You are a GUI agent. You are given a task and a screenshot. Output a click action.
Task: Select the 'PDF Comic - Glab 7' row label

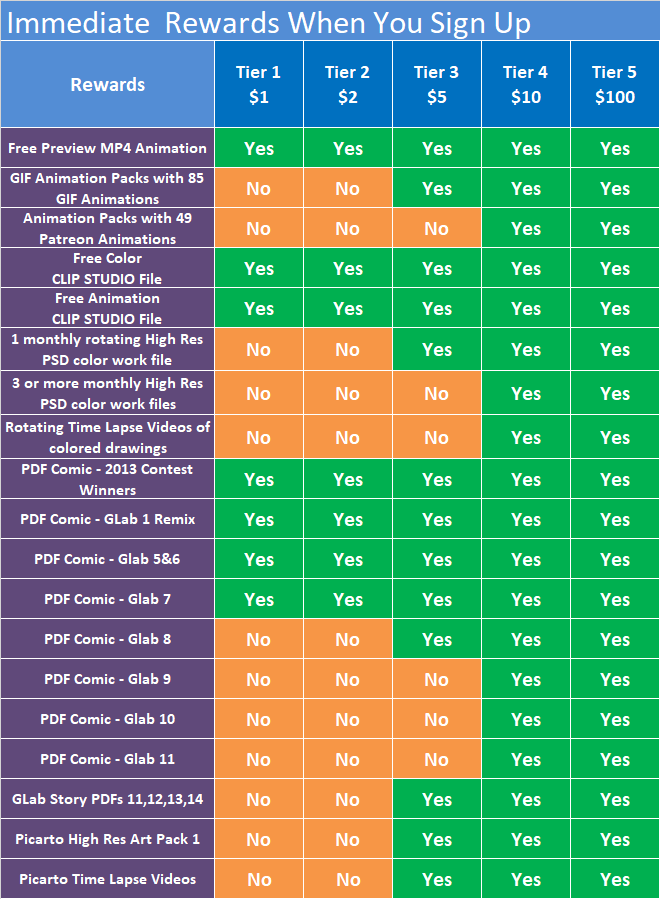click(x=107, y=599)
